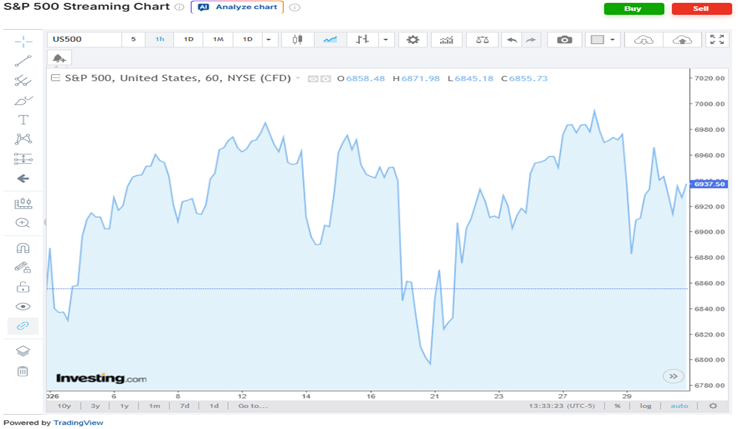Image resolution: width=738 pixels, height=429 pixels.
Task: Open chart settings gear icon
Action: coord(412,40)
